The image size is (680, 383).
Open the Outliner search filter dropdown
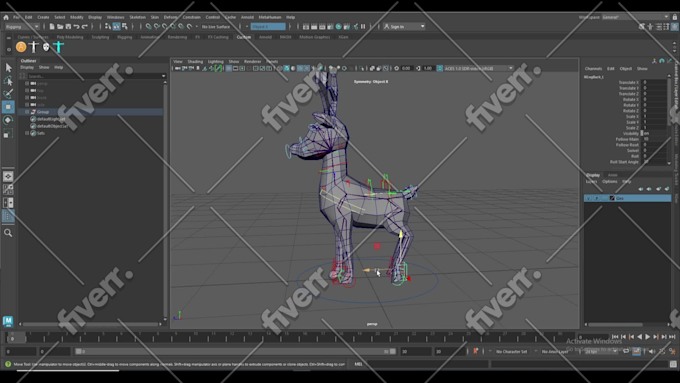coord(163,76)
